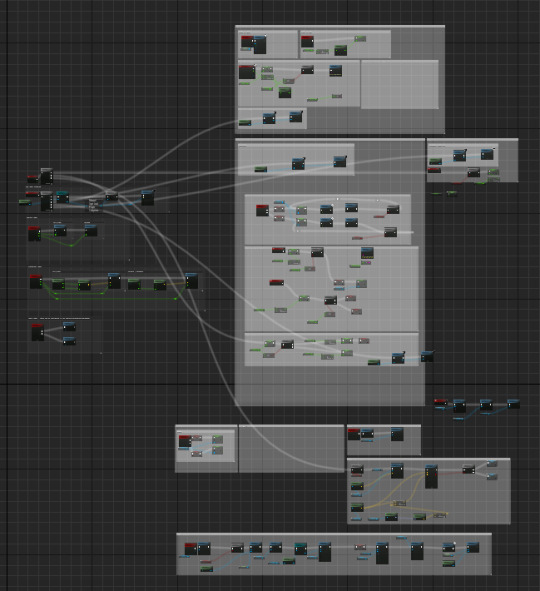
Task: Select red event node in the top group's second sub-comment
Action: pos(307,41)
